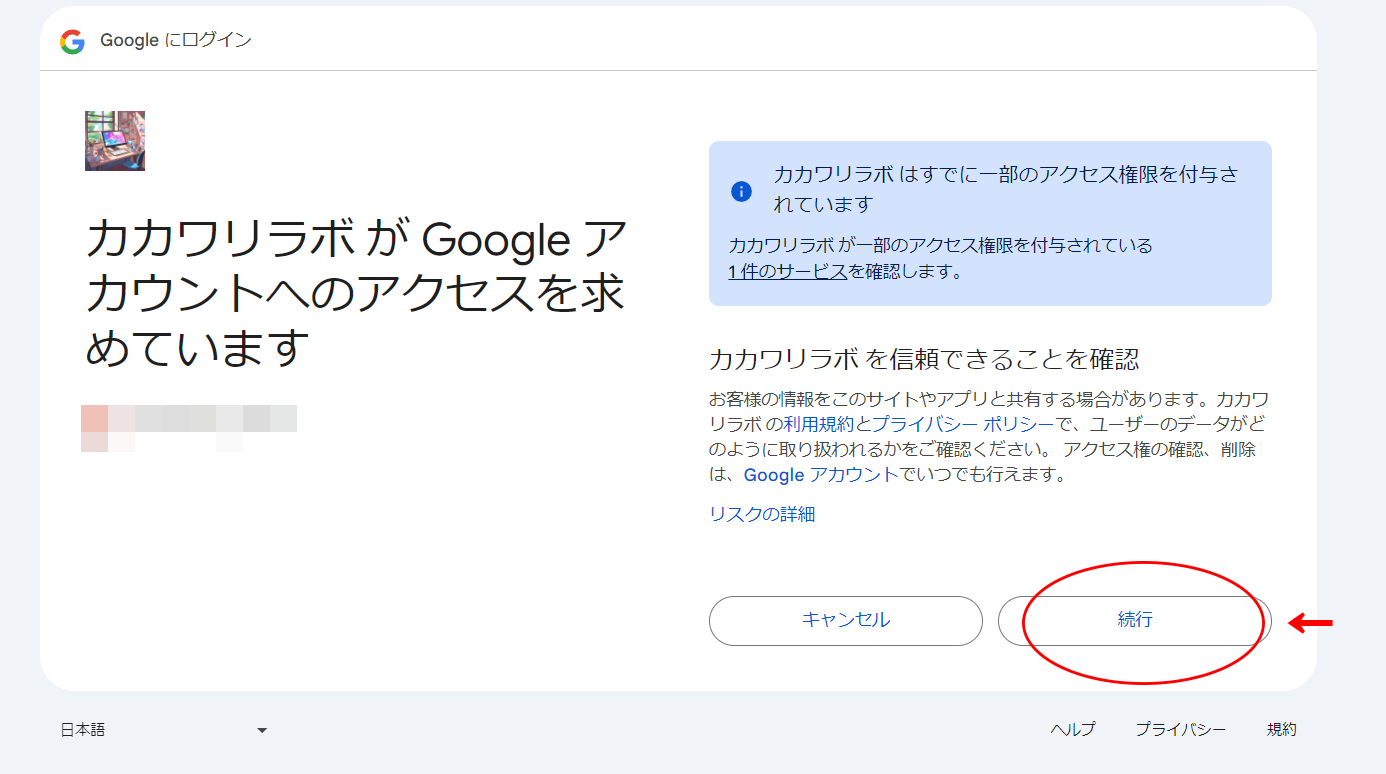Click the カカワリラボ app thumbnail image
Image resolution: width=1386 pixels, height=774 pixels.
coord(115,141)
